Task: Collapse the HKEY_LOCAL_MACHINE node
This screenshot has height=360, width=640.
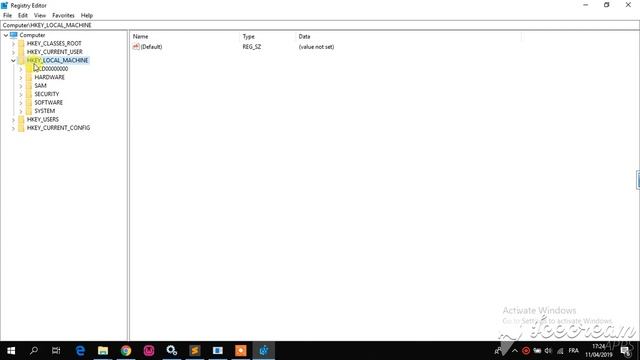Action: tap(13, 60)
